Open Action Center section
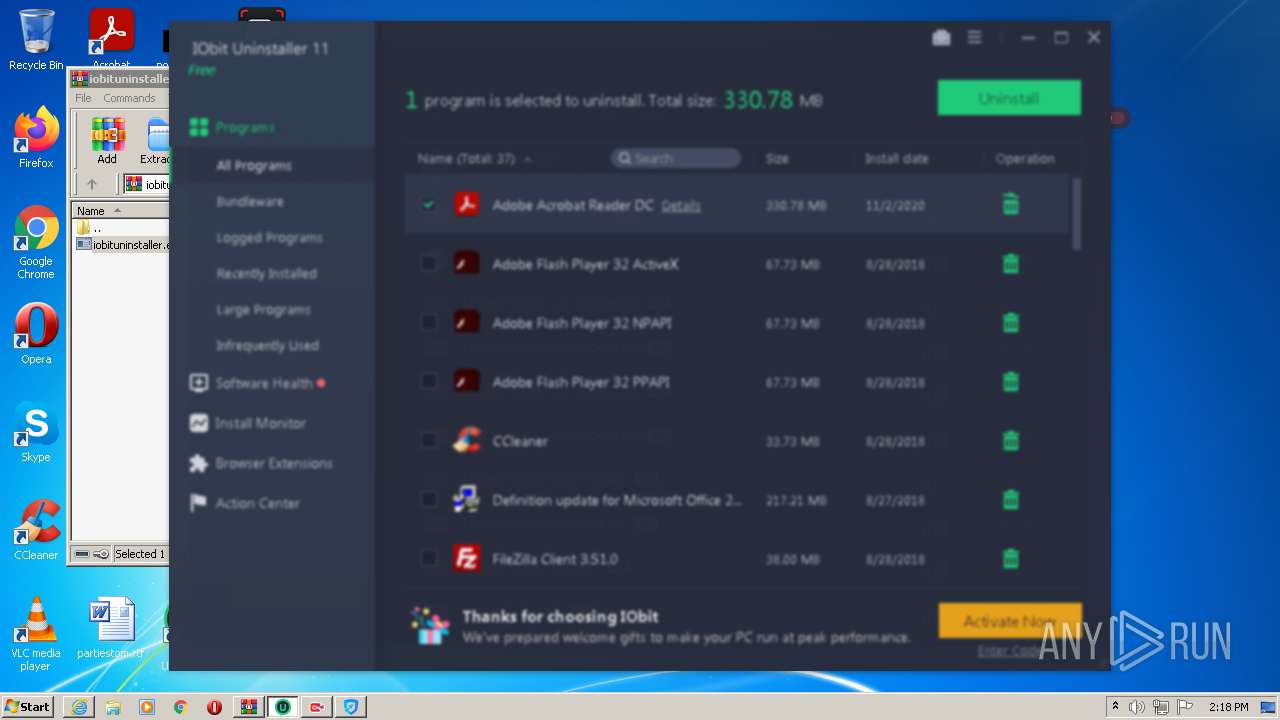This screenshot has height=720, width=1280. pyautogui.click(x=244, y=503)
